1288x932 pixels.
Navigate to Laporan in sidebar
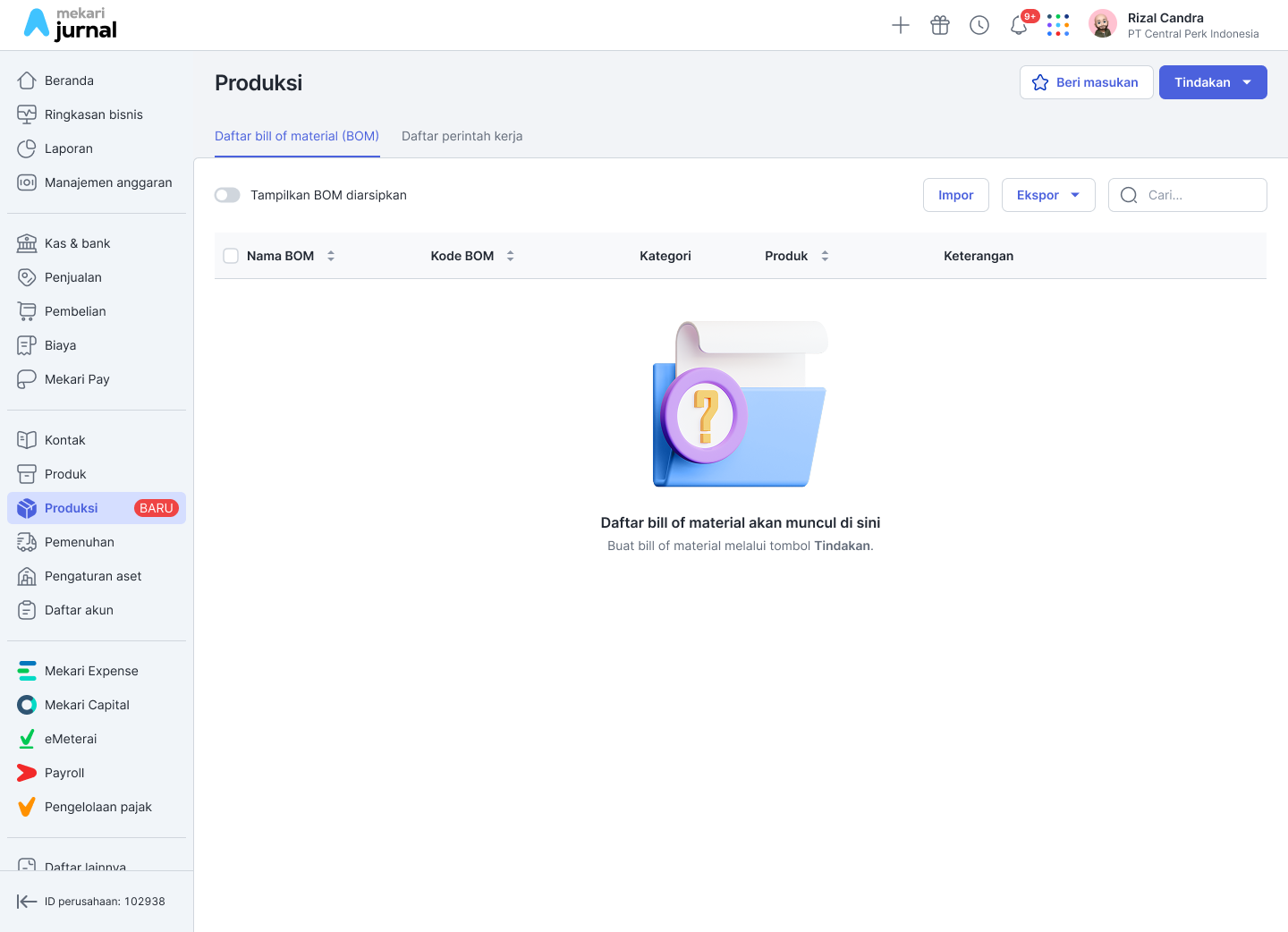coord(97,148)
